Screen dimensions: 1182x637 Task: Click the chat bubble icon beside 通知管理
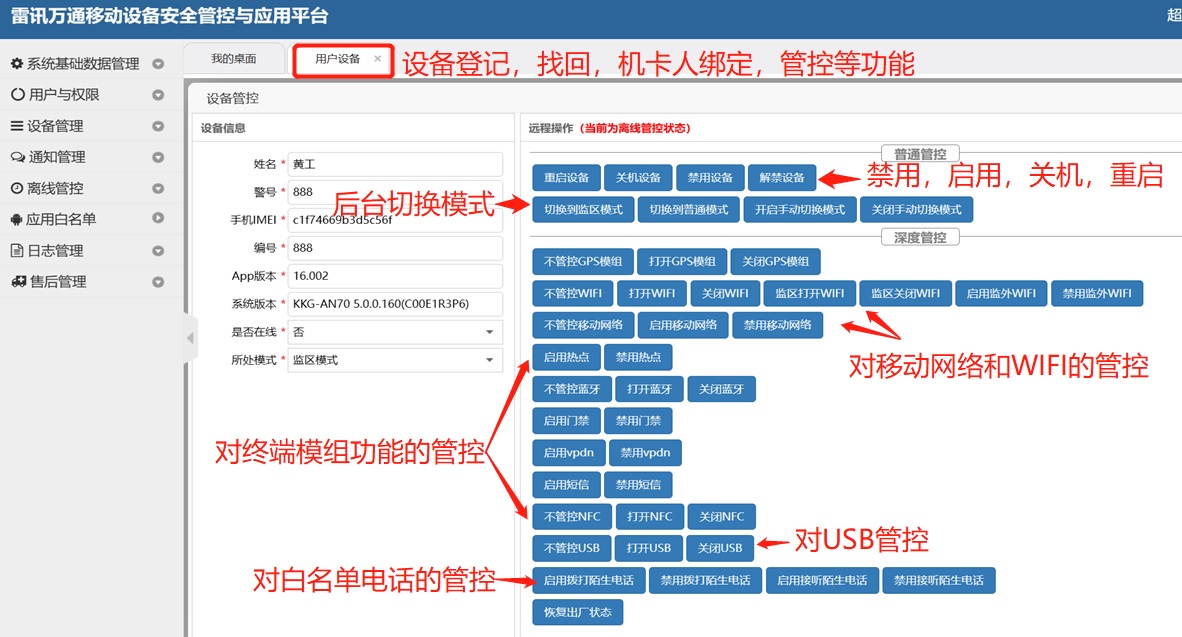click(x=17, y=157)
